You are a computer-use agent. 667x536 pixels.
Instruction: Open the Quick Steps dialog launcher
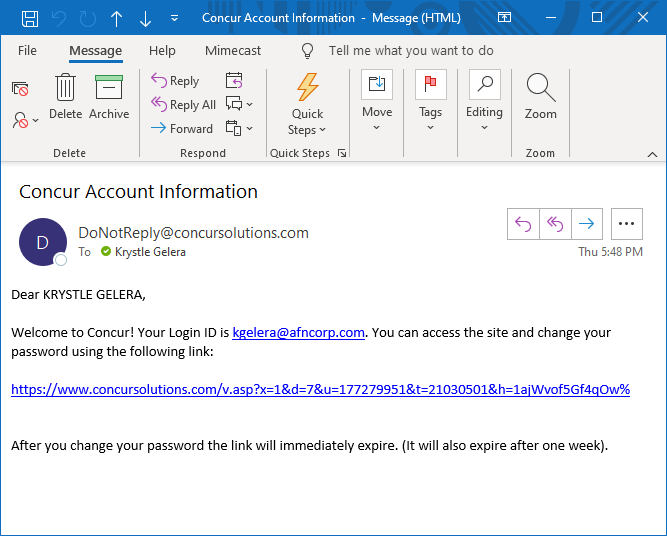point(342,153)
